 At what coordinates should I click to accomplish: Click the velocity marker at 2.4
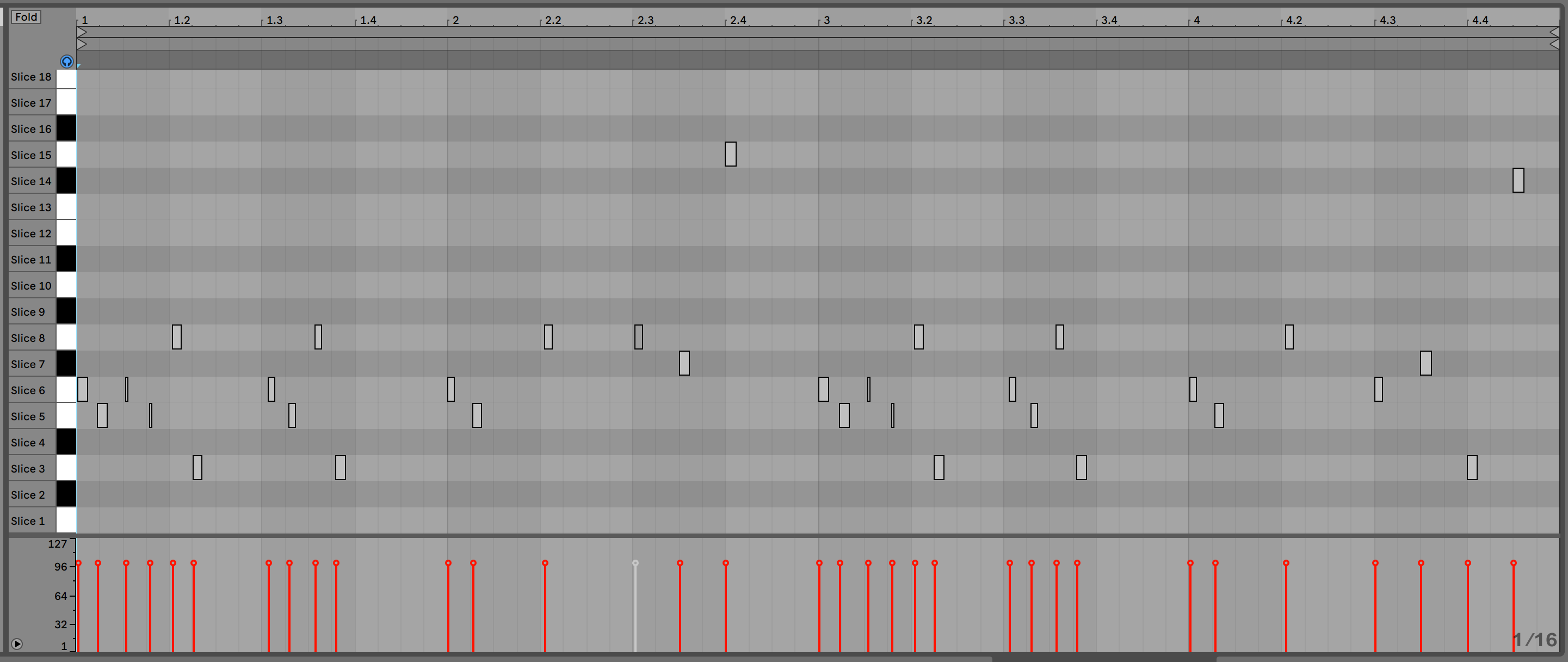click(726, 563)
